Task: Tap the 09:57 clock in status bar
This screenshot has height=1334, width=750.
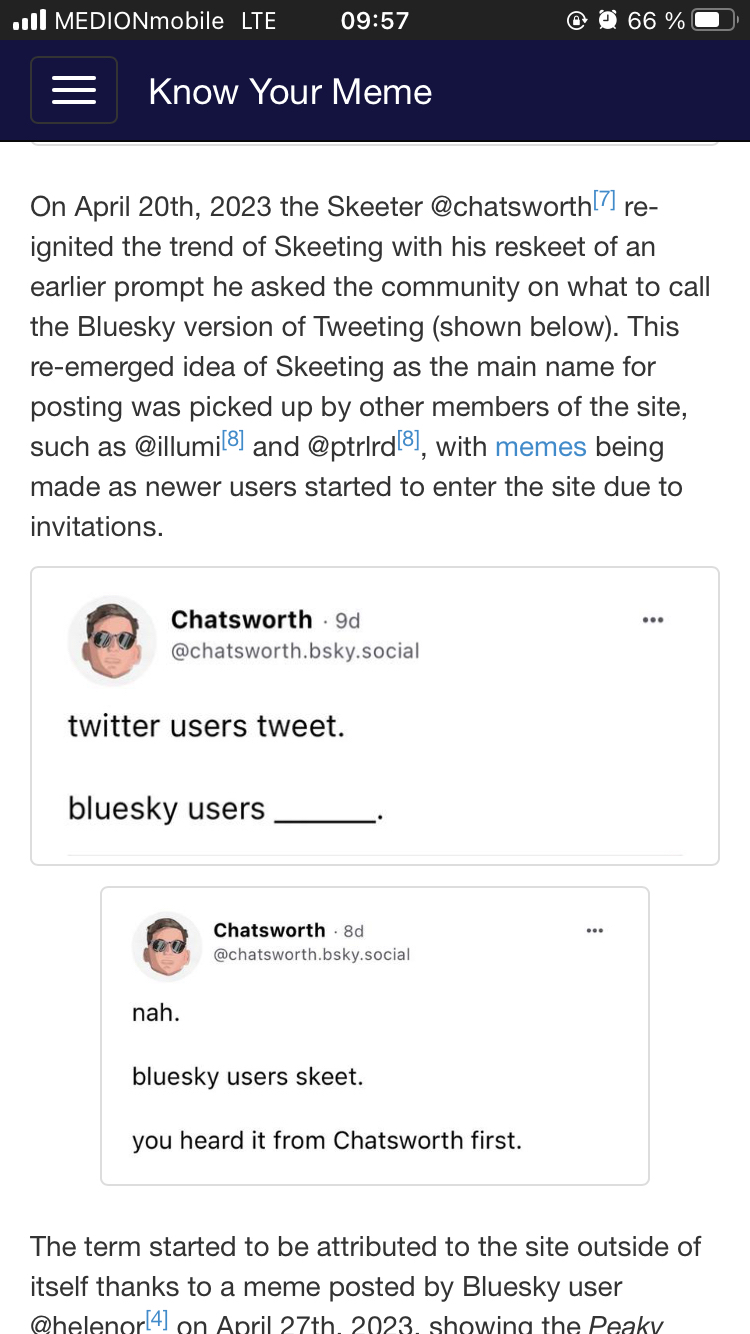Action: click(374, 20)
